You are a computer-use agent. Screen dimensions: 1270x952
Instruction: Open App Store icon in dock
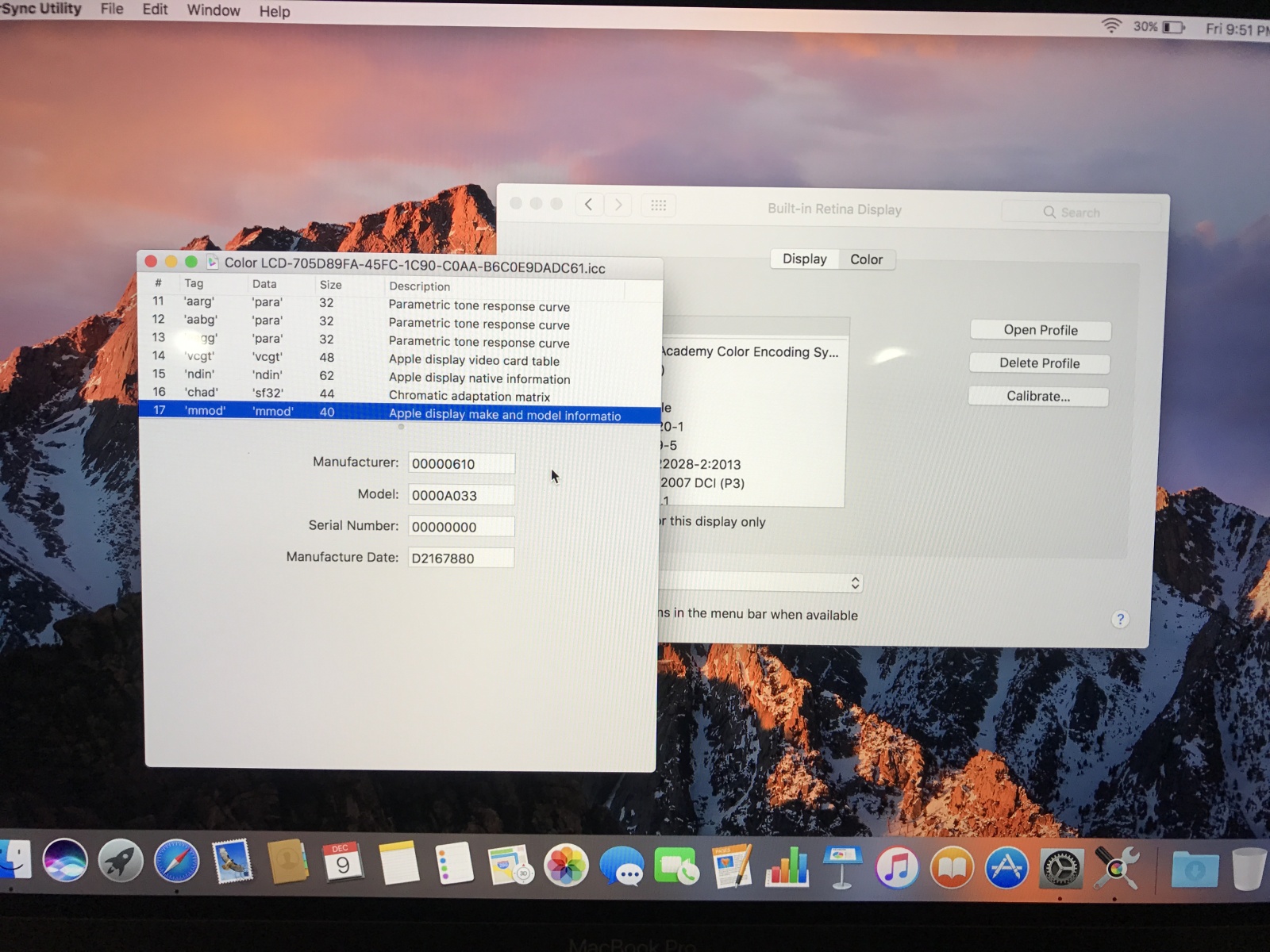pos(1006,869)
